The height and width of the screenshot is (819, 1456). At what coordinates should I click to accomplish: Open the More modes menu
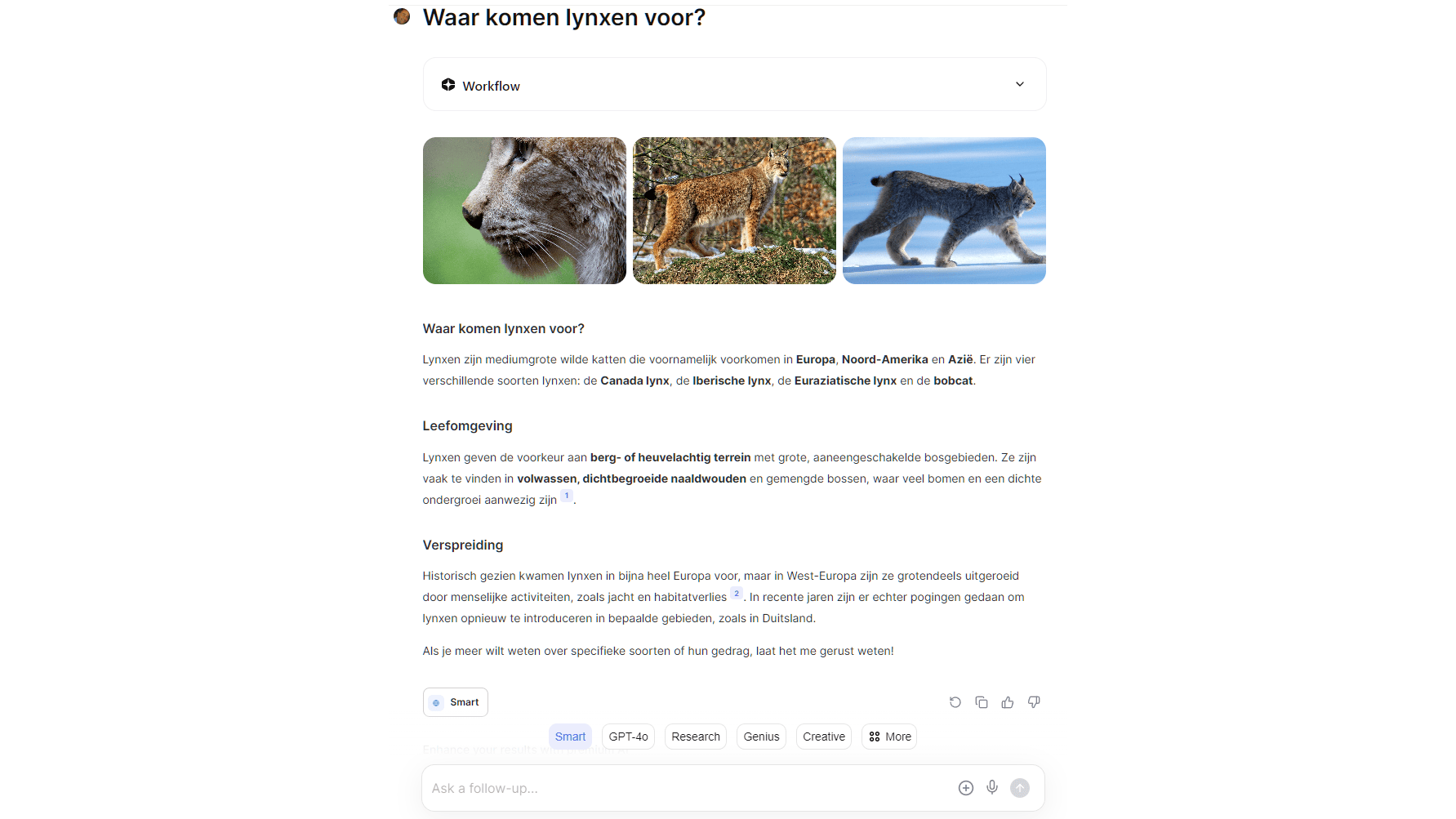[889, 737]
